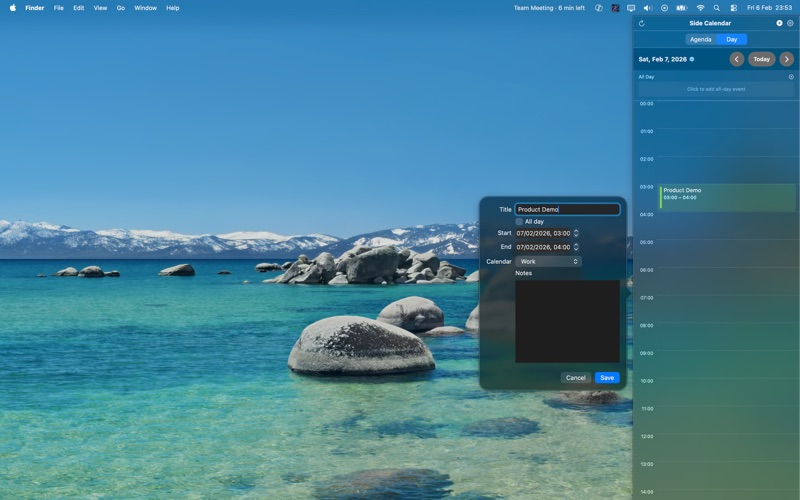
Task: Click the menu bar date and time
Action: [x=769, y=8]
